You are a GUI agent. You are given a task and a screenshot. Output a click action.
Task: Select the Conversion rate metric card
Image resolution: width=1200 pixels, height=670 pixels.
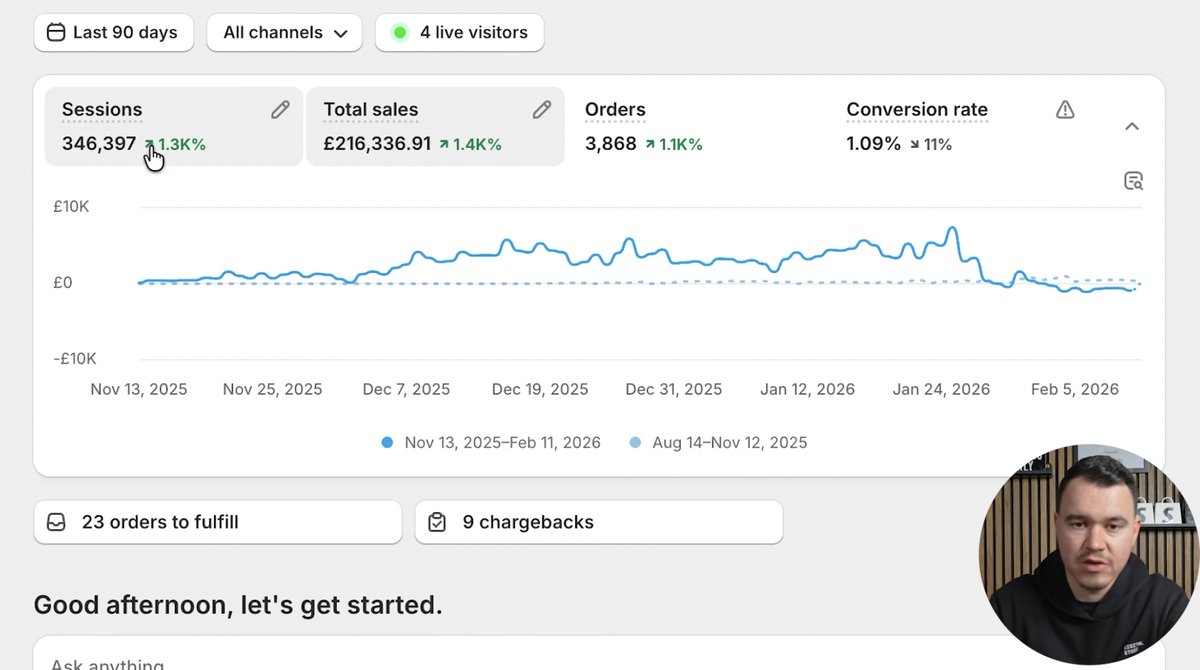point(960,126)
